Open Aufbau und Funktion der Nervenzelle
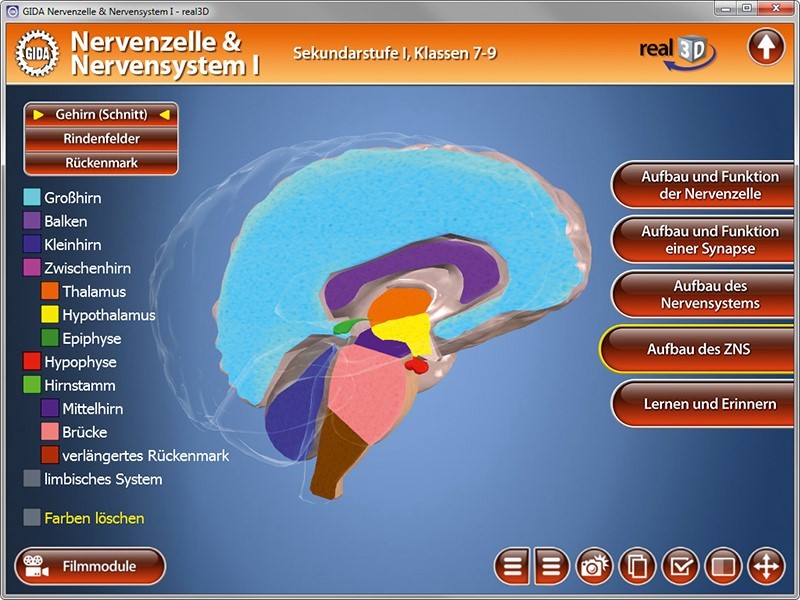 point(703,185)
